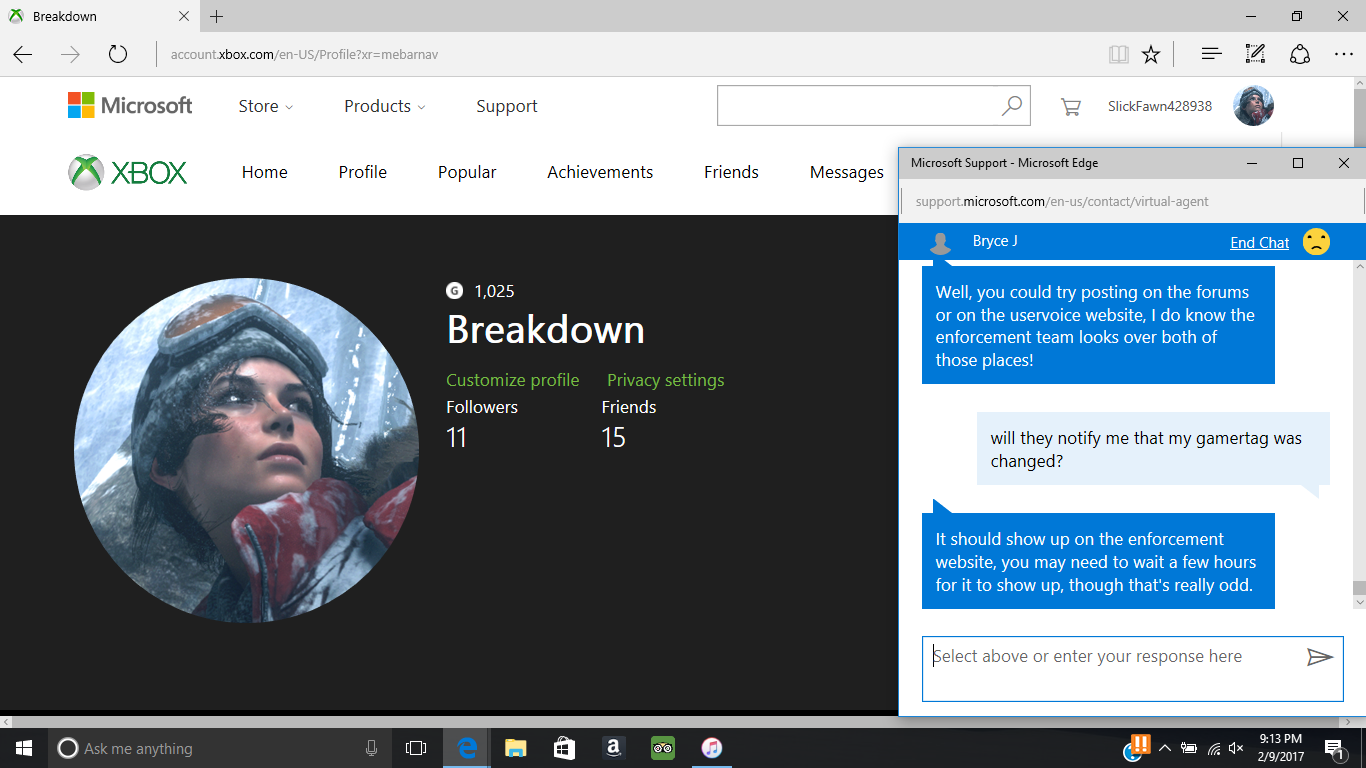Open the Privacy settings link
Screen dimensions: 1366x768
(x=666, y=380)
